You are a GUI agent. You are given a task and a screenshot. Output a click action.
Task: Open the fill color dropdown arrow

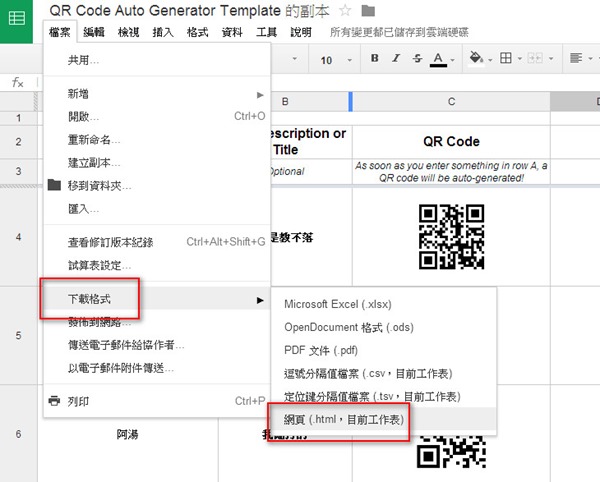[x=490, y=60]
